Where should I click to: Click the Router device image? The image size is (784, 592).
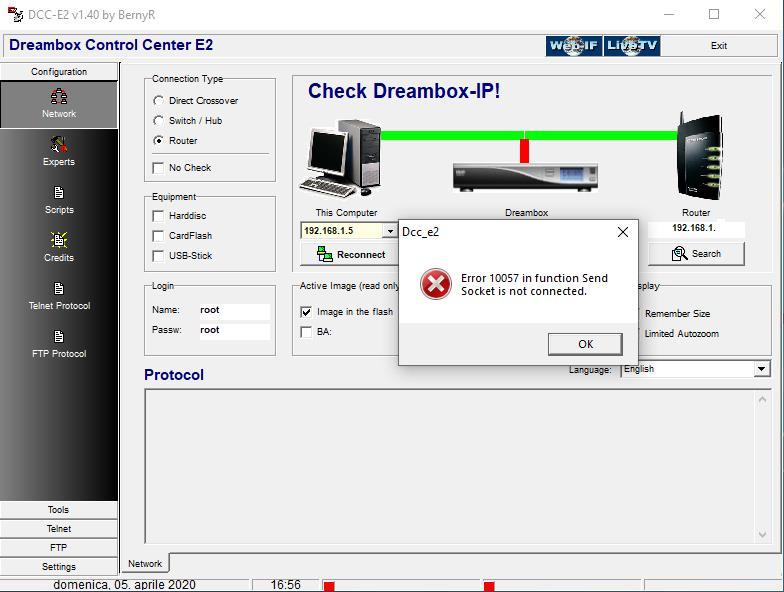tap(700, 156)
